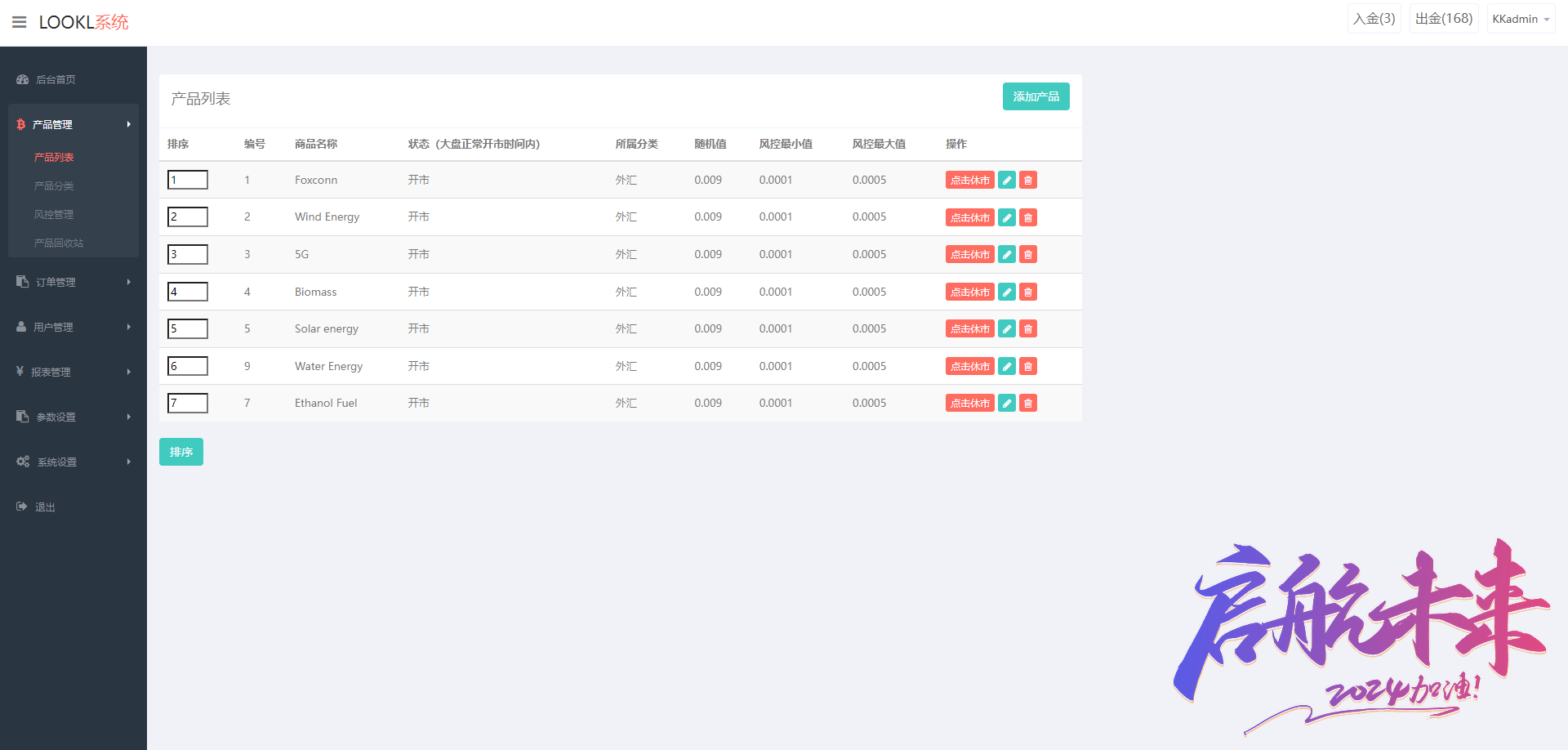The image size is (1568, 750).
Task: Click the dashboard icon beside 后台首页
Action: pyautogui.click(x=23, y=79)
